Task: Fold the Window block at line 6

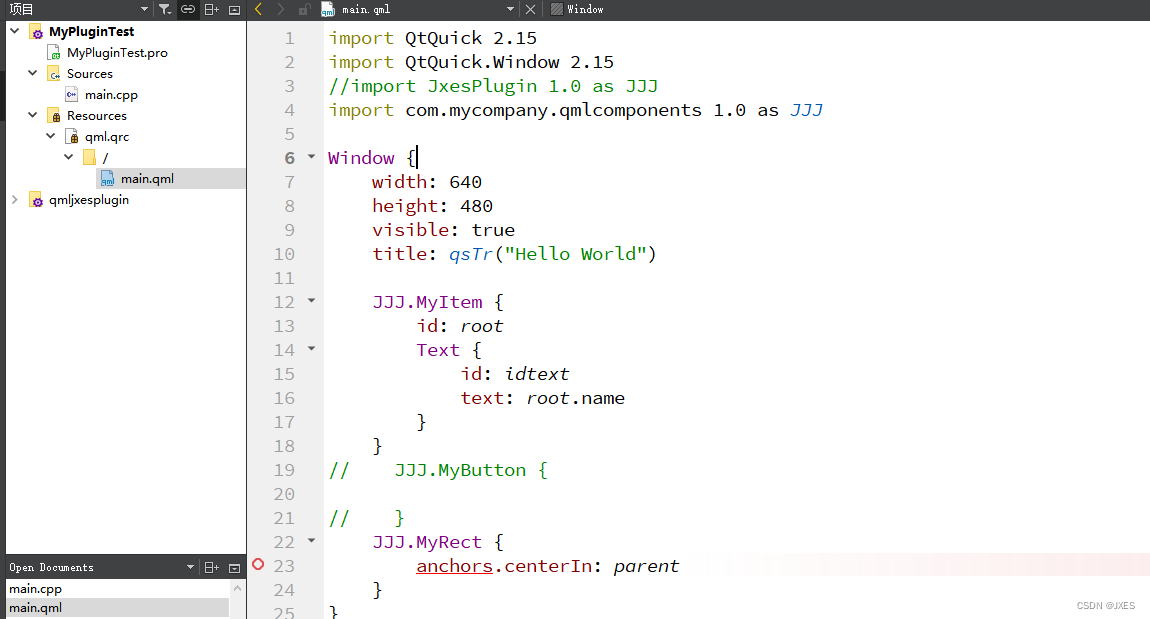Action: [312, 156]
